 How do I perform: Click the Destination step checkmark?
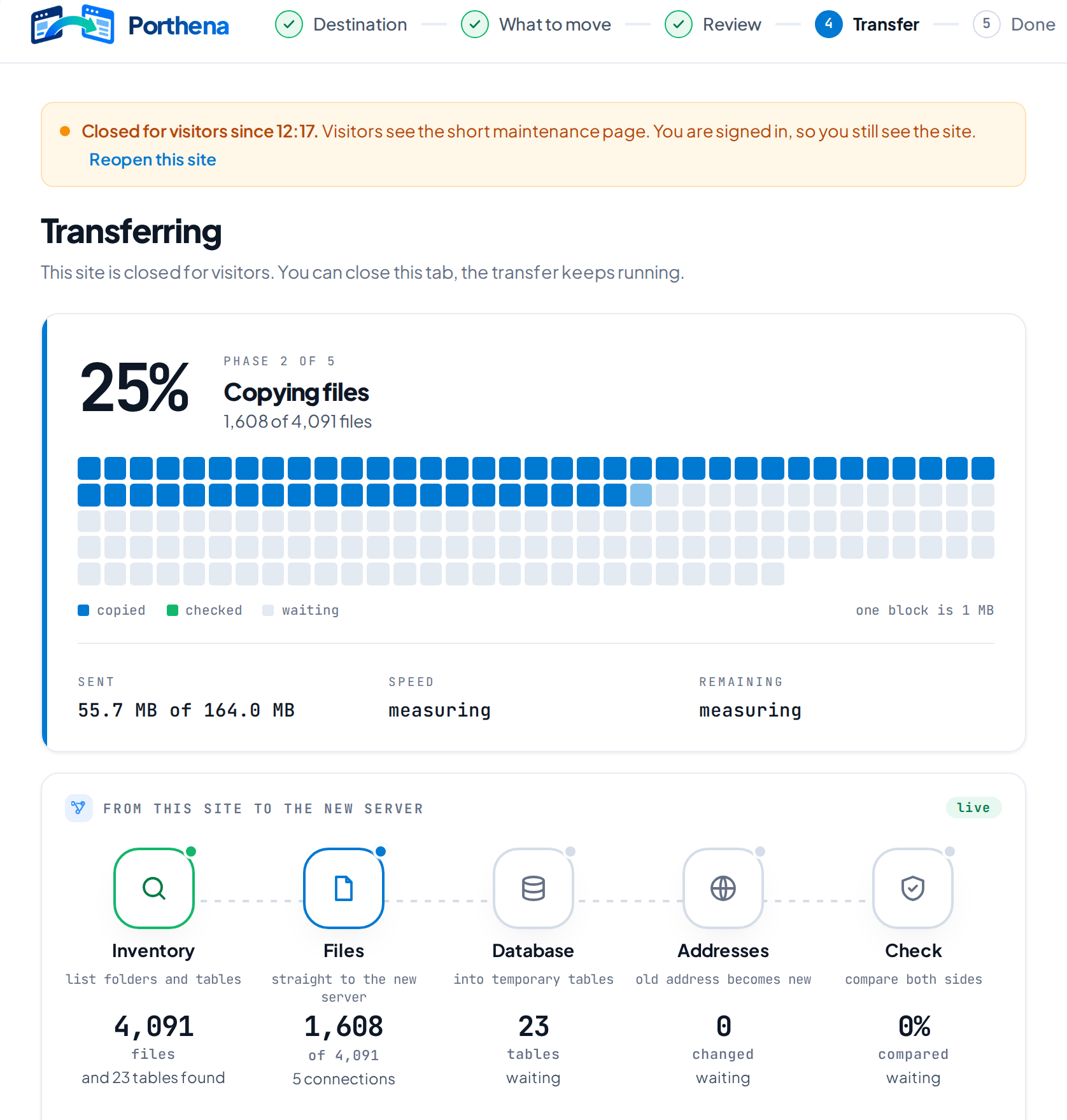pyautogui.click(x=289, y=24)
